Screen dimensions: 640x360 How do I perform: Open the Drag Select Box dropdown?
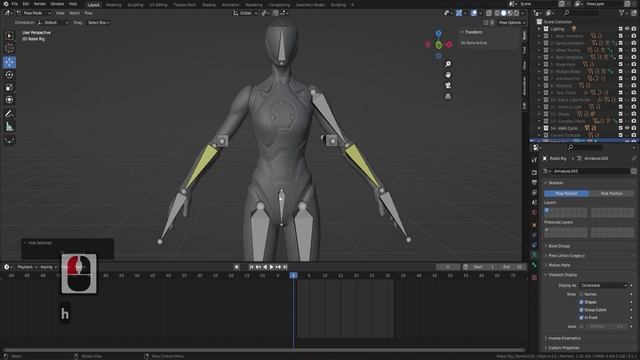pyautogui.click(x=98, y=22)
